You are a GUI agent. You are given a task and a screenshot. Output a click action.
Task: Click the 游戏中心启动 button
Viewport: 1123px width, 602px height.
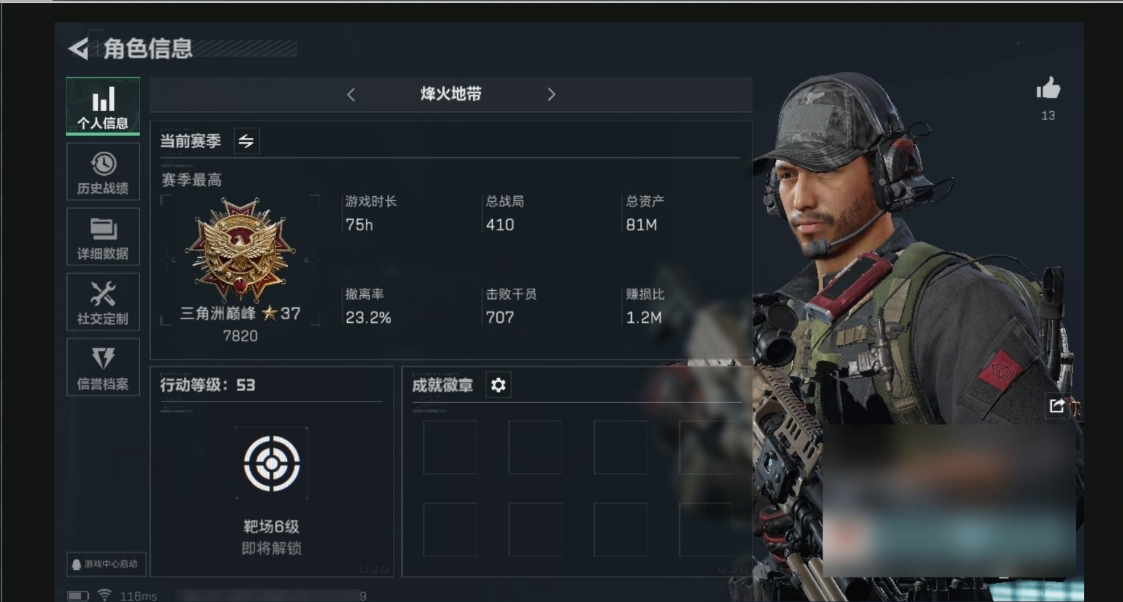click(106, 564)
